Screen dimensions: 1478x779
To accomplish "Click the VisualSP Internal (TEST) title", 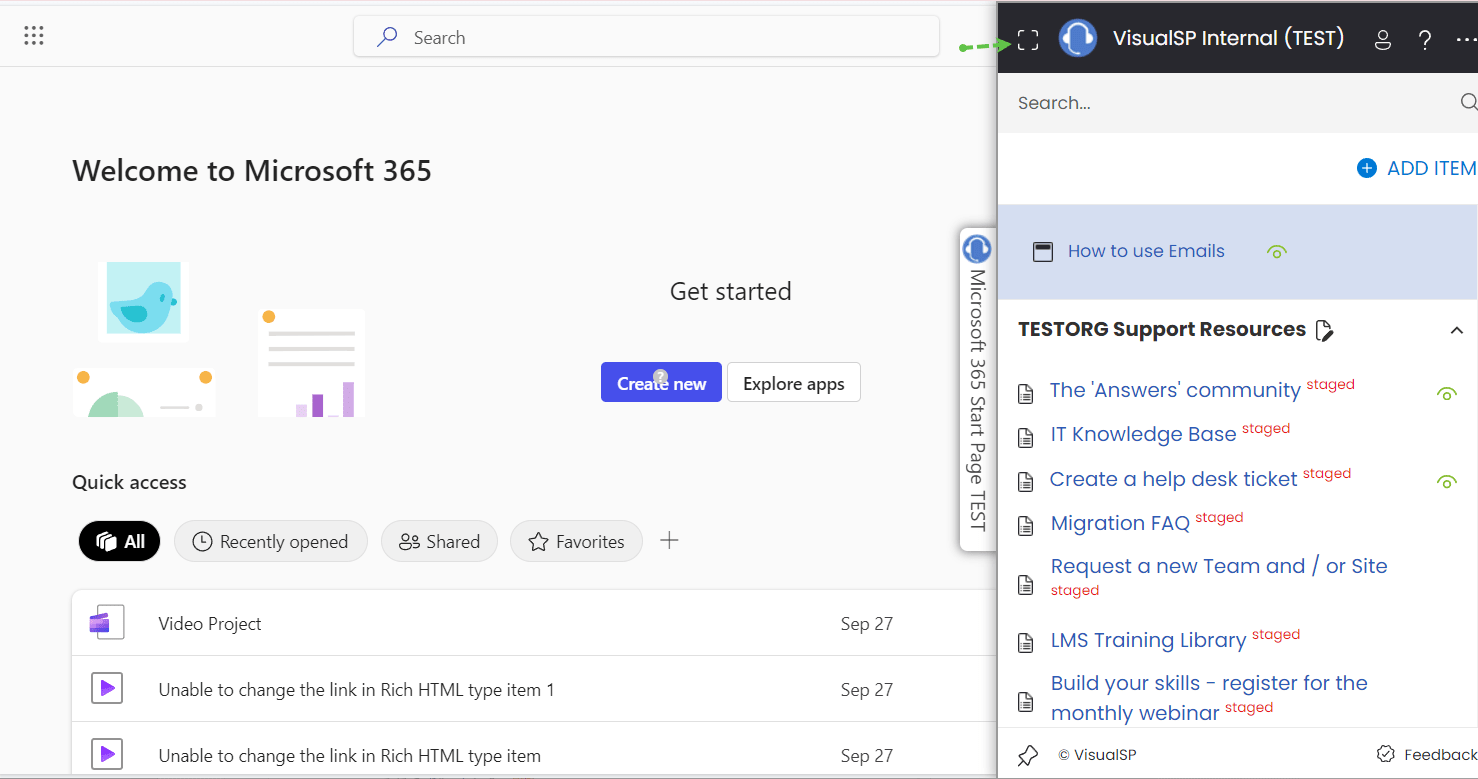I will 1229,38.
